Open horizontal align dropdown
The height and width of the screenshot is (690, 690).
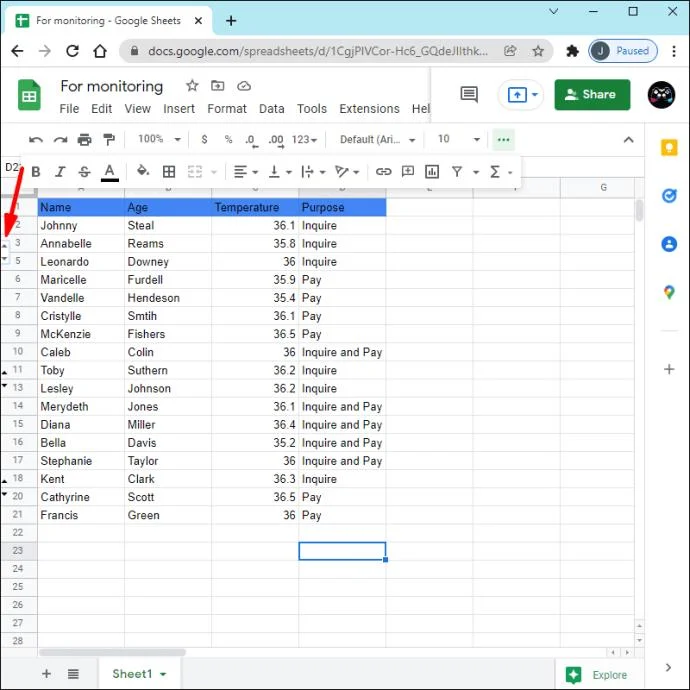coord(246,172)
